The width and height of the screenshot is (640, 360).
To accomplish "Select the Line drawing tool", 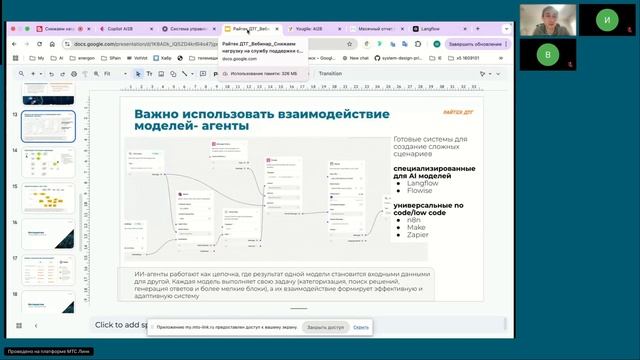I will pyautogui.click(x=185, y=74).
